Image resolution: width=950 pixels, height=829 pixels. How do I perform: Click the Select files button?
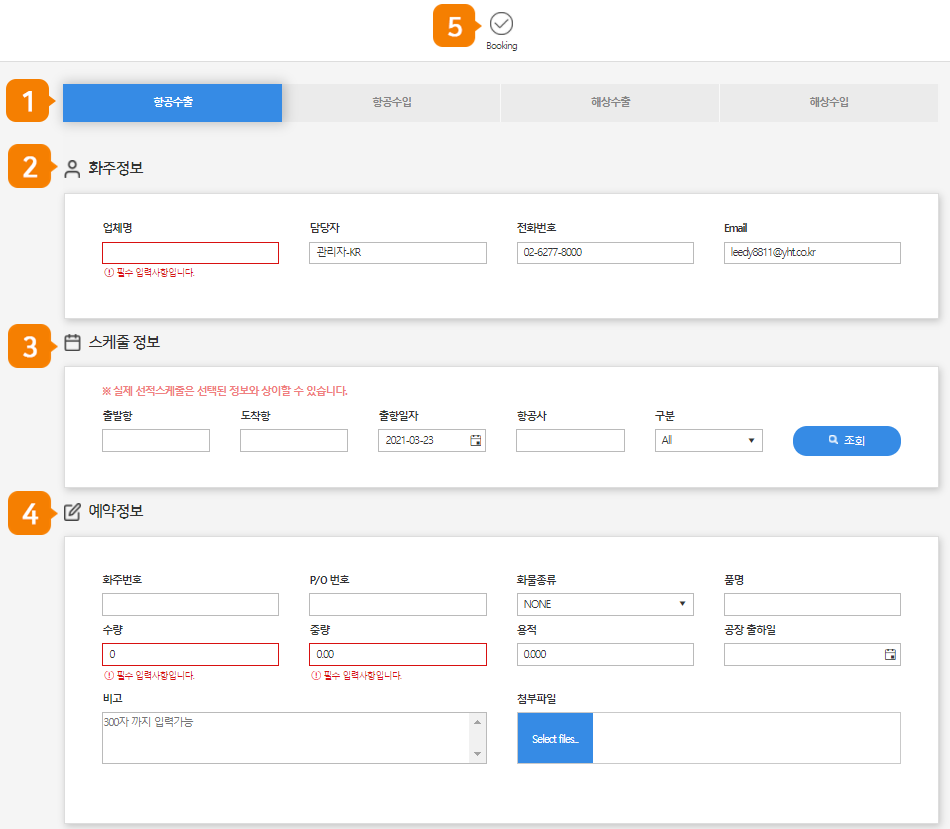[555, 738]
